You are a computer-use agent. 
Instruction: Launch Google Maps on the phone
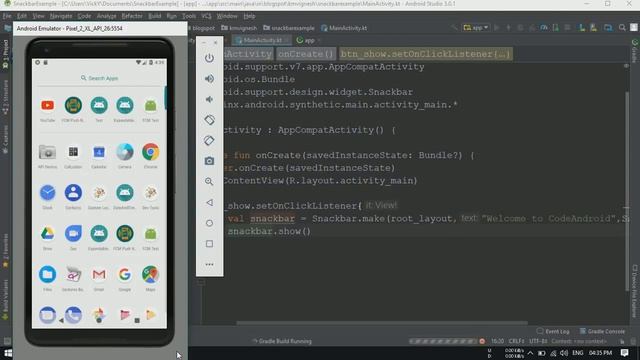pyautogui.click(x=151, y=274)
